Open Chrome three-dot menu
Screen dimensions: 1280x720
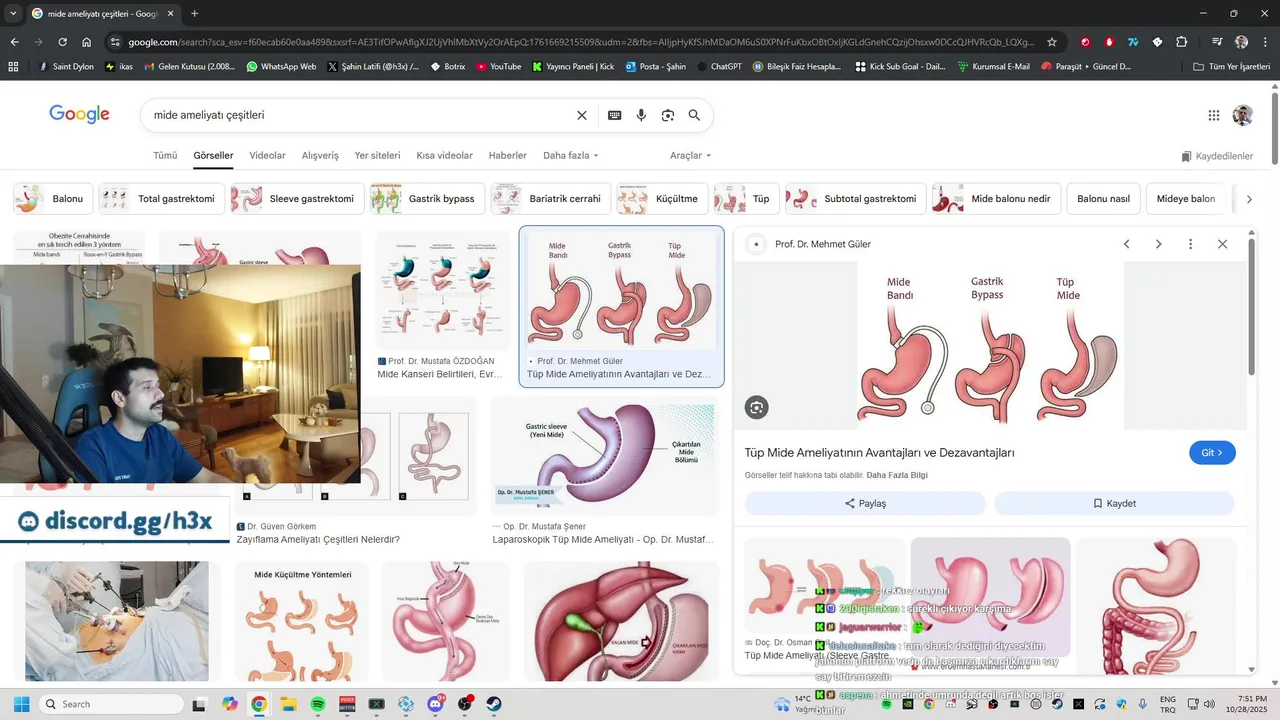tap(1264, 42)
